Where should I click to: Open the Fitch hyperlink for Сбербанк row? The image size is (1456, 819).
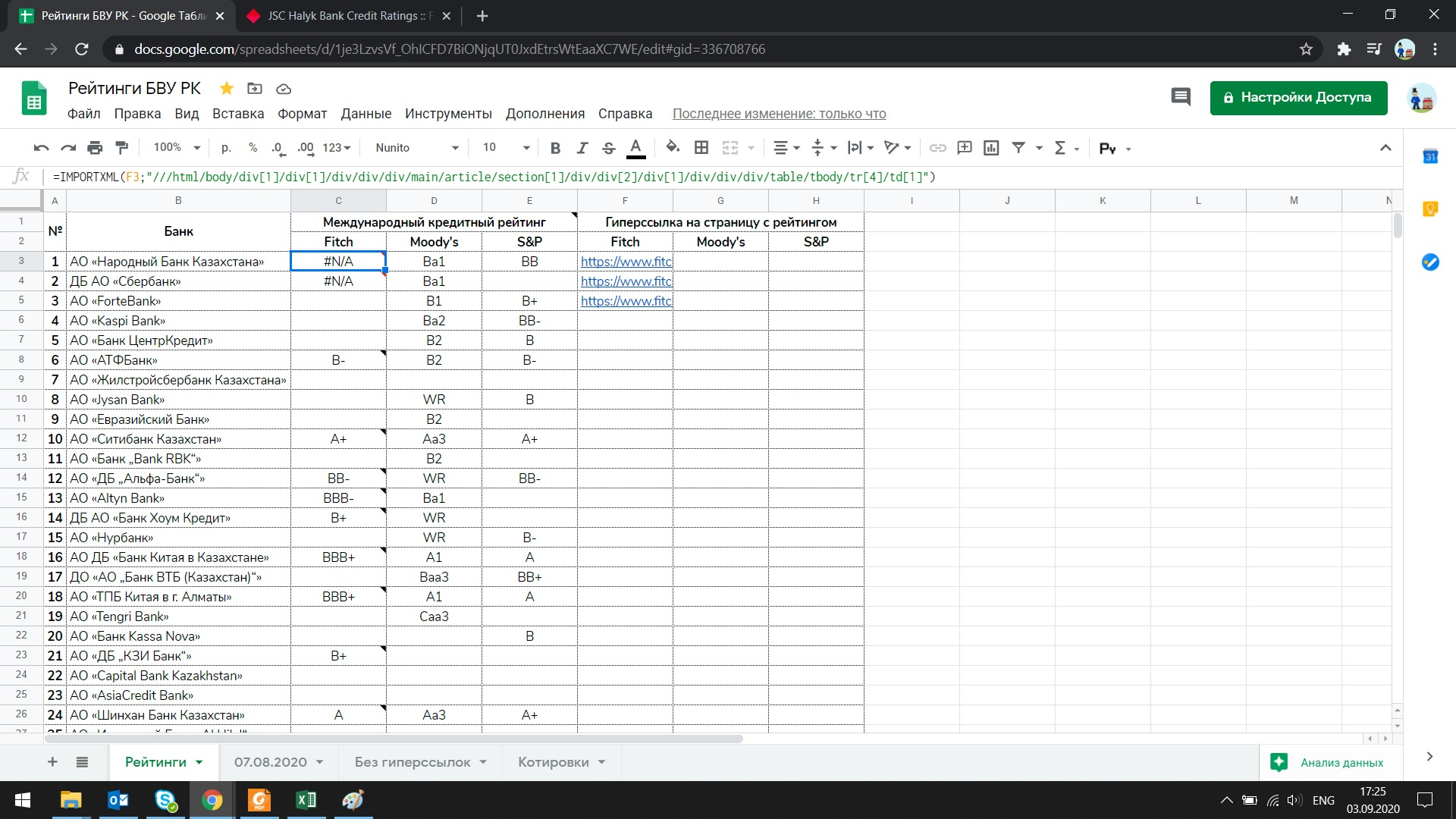[x=626, y=281]
